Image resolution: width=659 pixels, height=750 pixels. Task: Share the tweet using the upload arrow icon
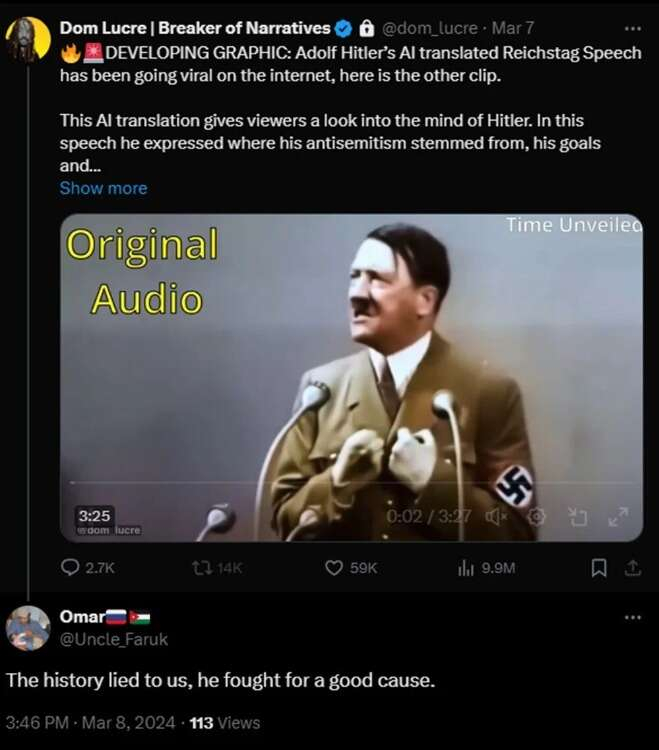[x=631, y=567]
